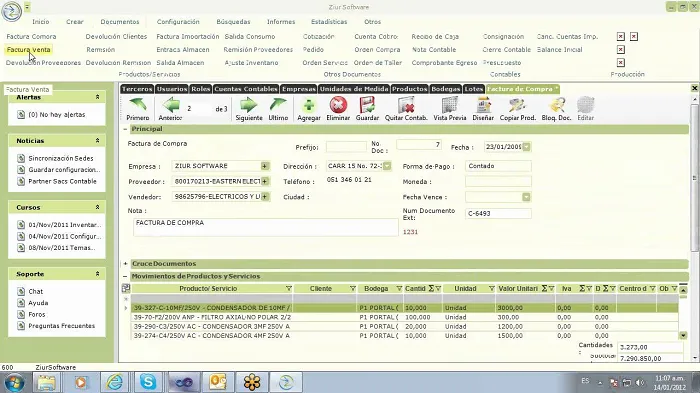
Task: Open the Ayuda support item
Action: (38, 303)
